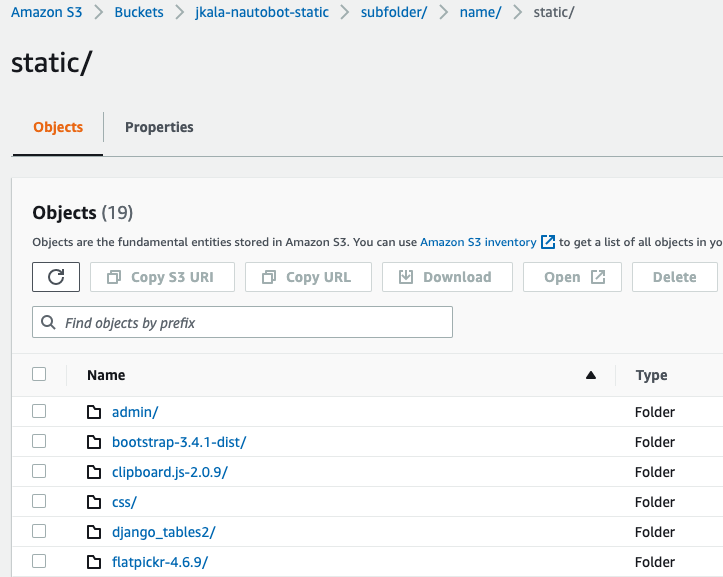Click the folder icon beside clipboard.js-2.0.9/
The image size is (723, 577).
pos(95,472)
